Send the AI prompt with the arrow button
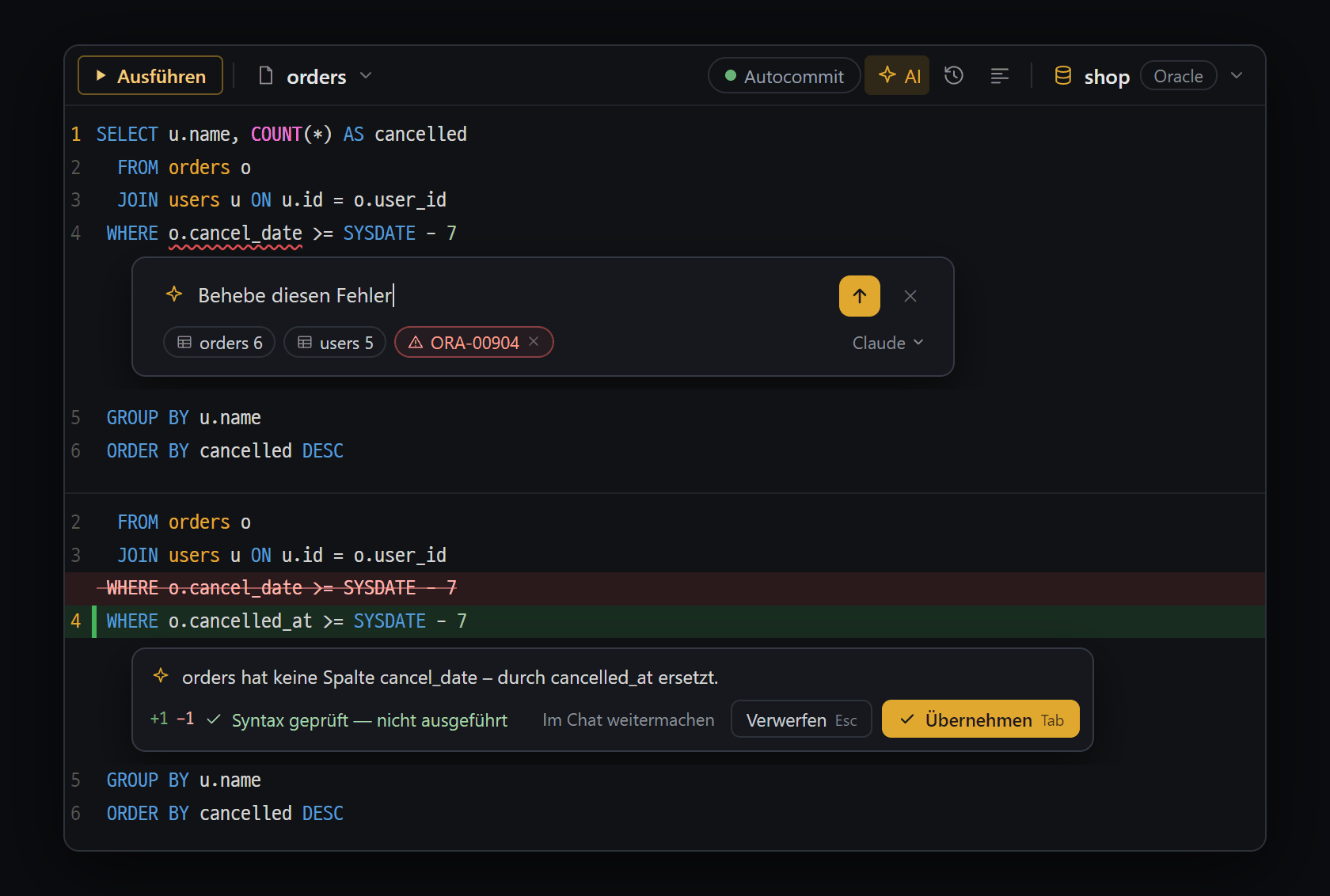The width and height of the screenshot is (1330, 896). click(860, 296)
